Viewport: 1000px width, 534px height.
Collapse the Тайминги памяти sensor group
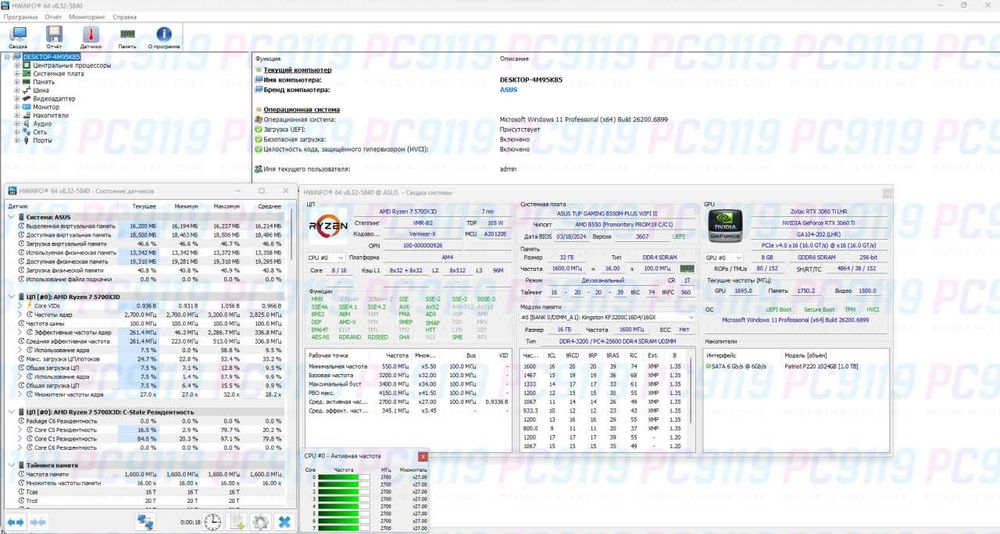point(11,465)
